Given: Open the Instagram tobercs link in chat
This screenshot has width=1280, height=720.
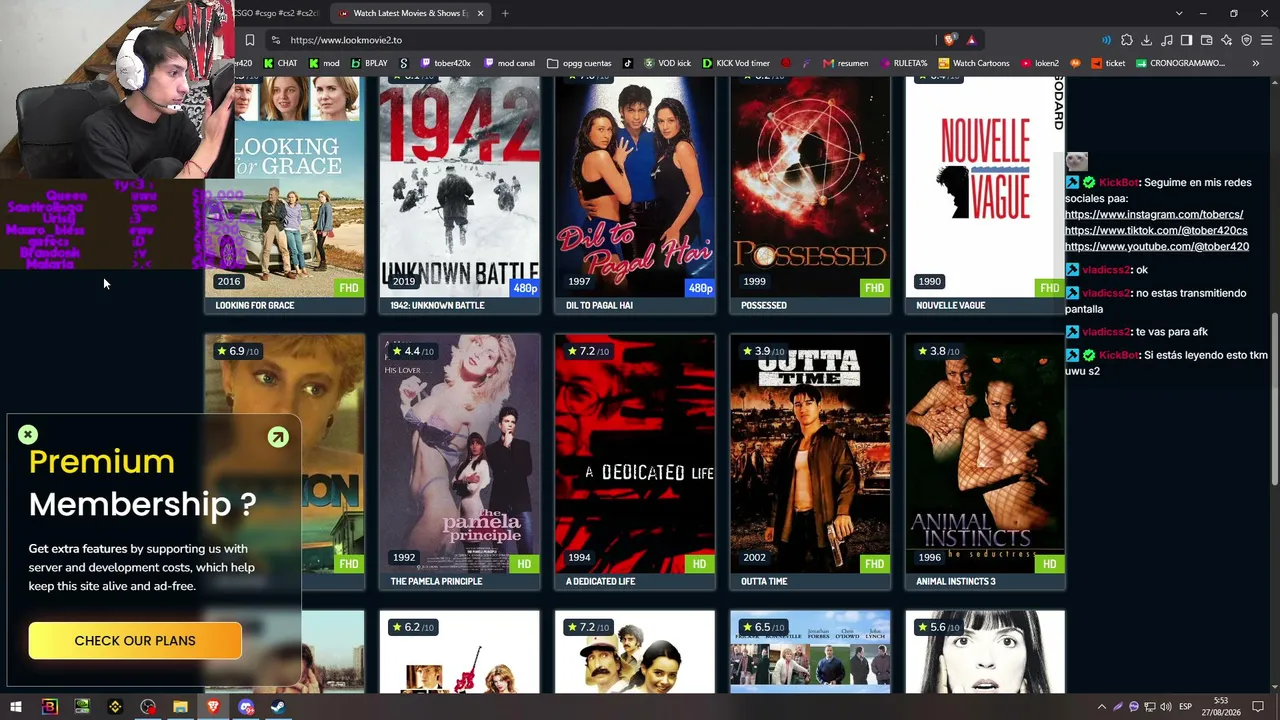Looking at the screenshot, I should (x=1154, y=214).
